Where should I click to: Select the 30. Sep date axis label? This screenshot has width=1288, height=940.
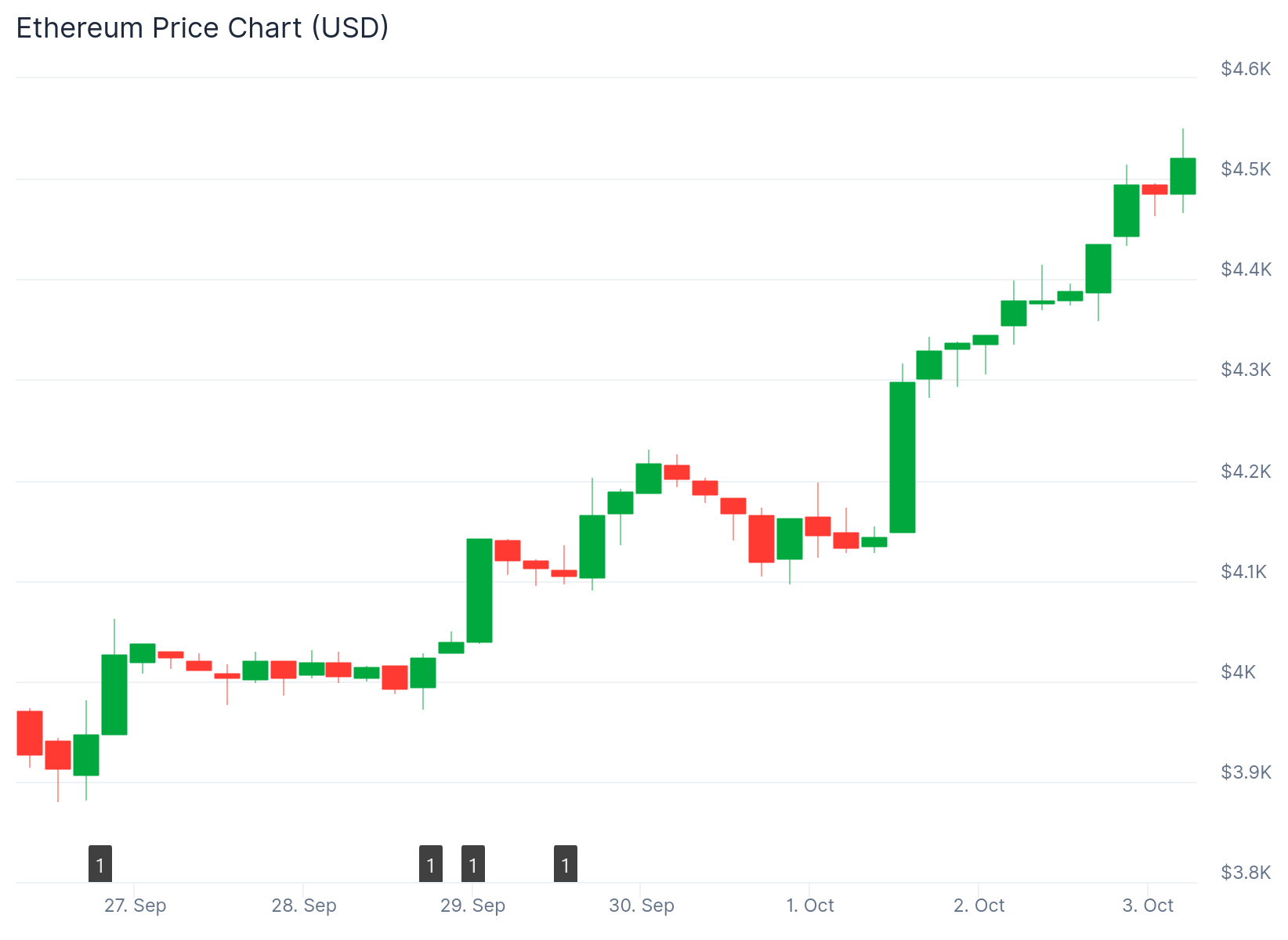click(x=642, y=906)
